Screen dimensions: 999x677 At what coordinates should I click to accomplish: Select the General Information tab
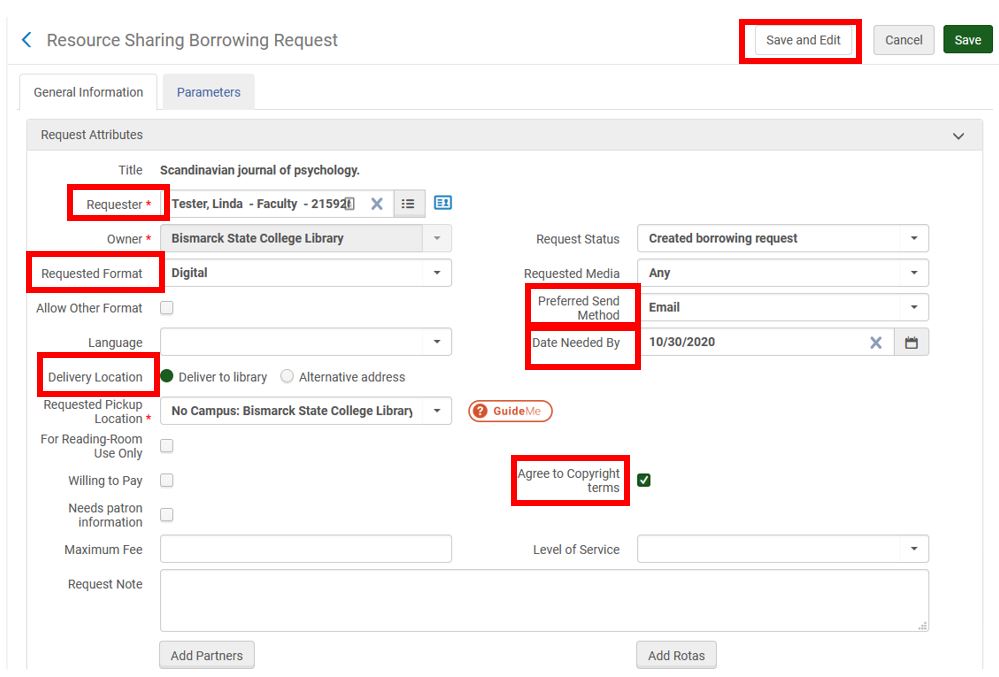point(87,91)
